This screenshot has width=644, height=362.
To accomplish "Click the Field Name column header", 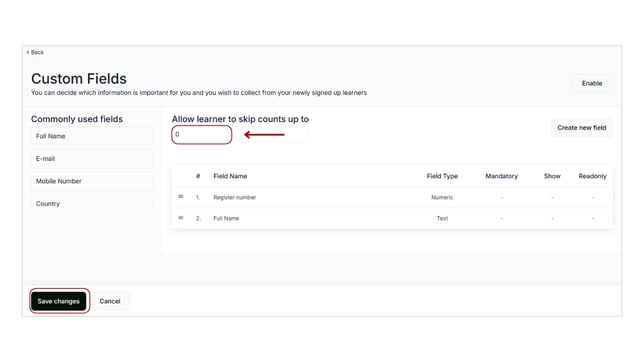I will point(230,176).
